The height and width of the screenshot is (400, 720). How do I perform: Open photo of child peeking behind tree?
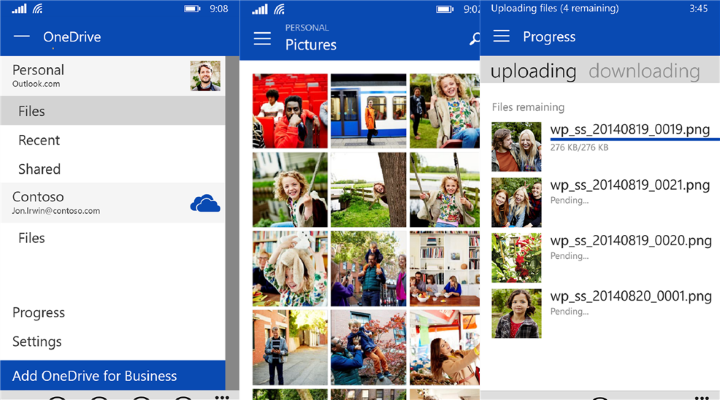[x=368, y=190]
